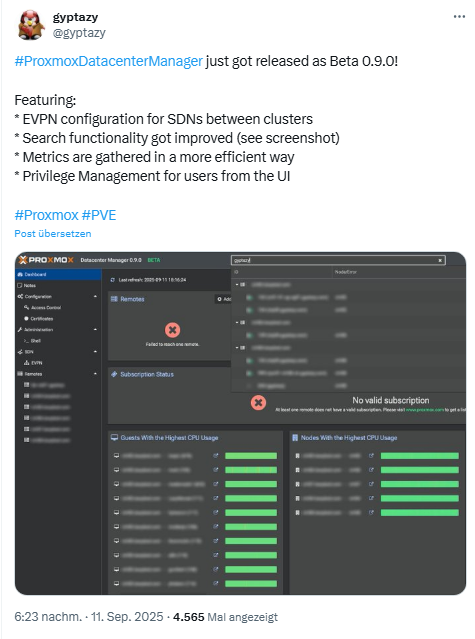Open the @gyptazy handle link
475x639 pixels.
click(x=79, y=33)
